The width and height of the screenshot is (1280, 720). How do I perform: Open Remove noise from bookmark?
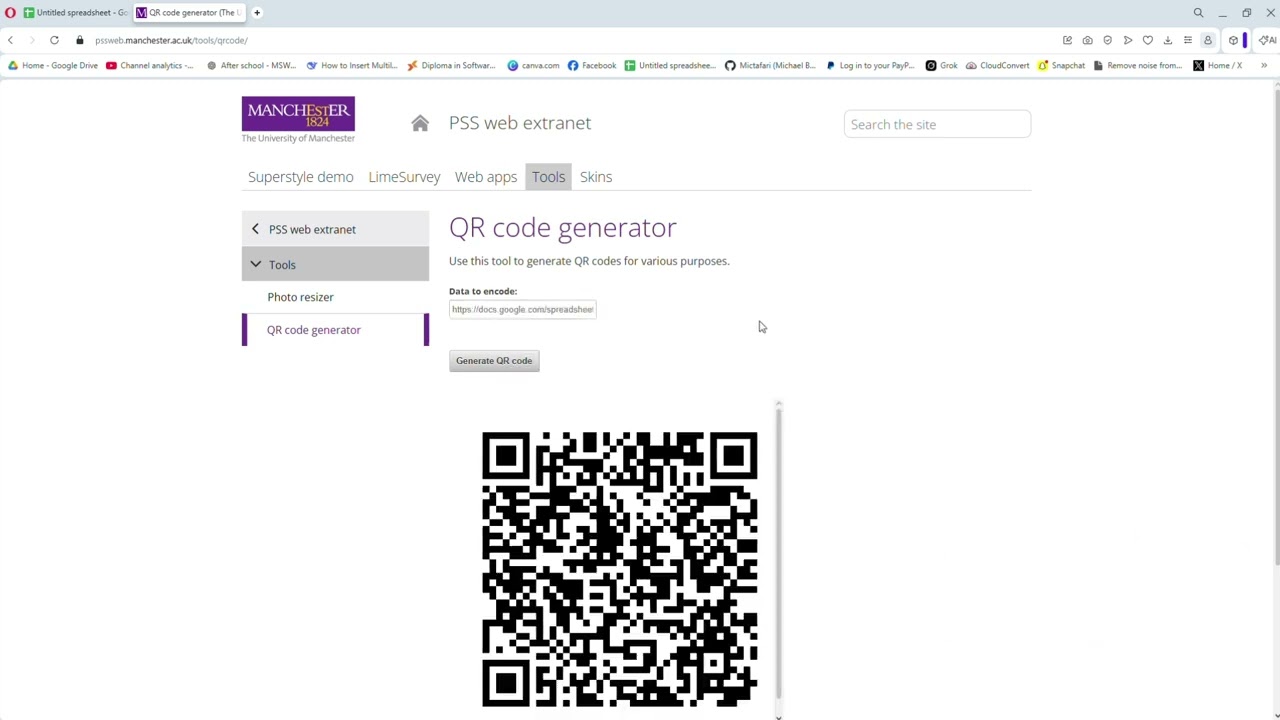click(x=1137, y=66)
